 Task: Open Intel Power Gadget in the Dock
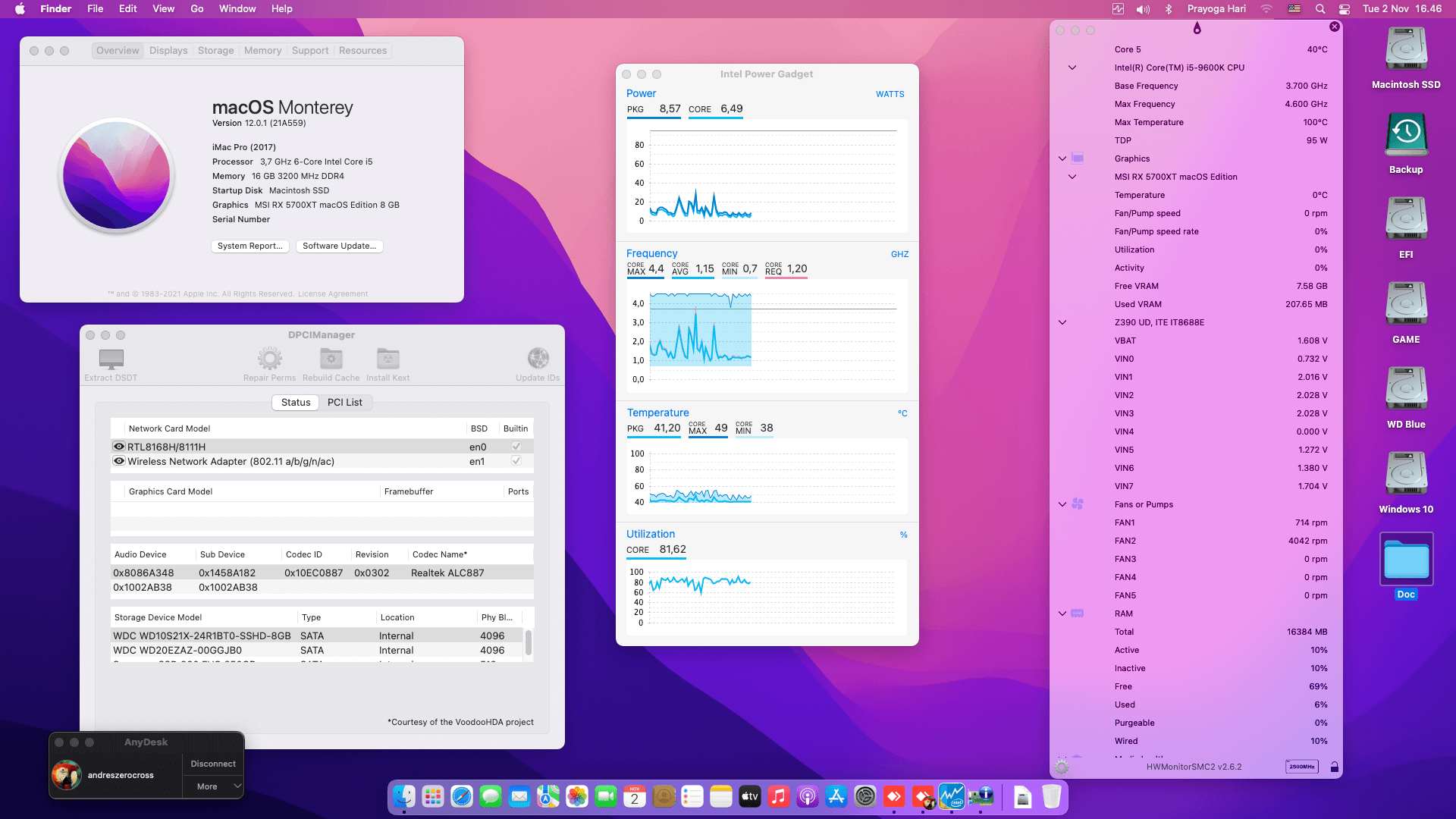point(952,796)
